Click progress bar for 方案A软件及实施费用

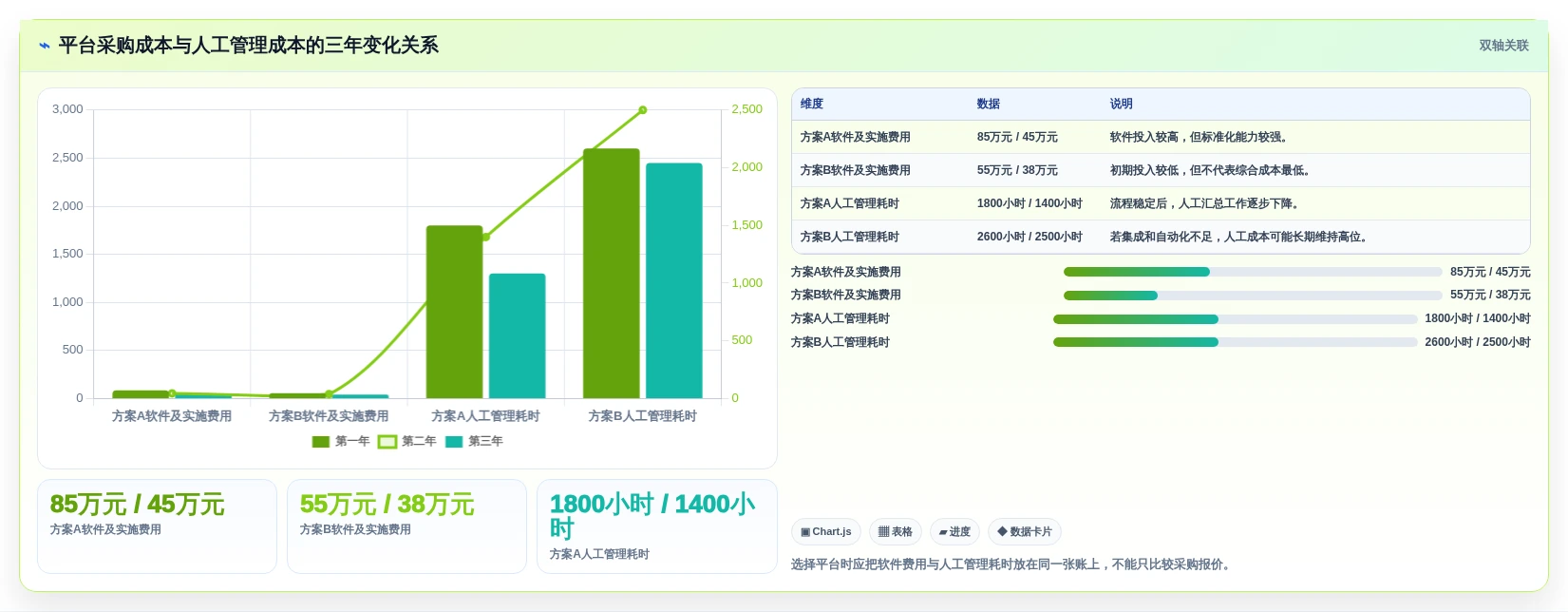[x=1253, y=272]
